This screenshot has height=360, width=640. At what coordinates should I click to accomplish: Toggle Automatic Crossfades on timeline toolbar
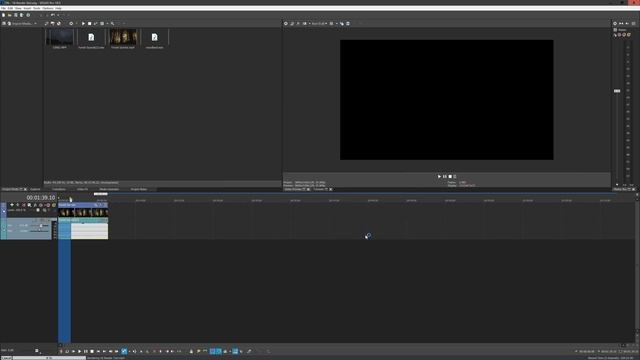(x=219, y=351)
